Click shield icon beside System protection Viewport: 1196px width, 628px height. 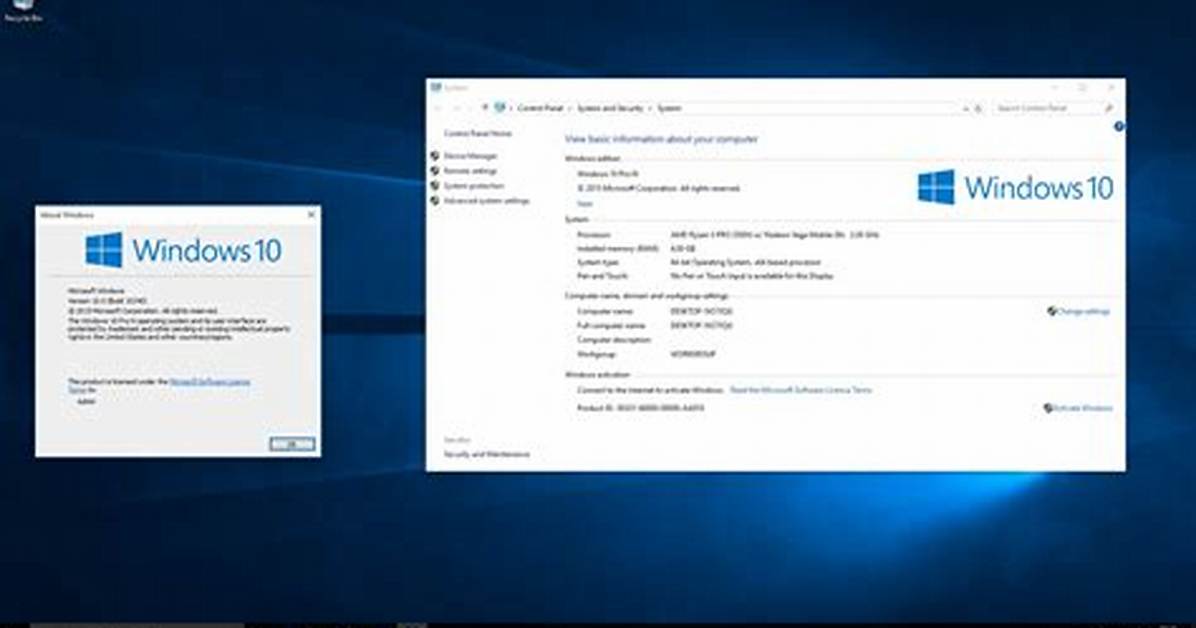coord(435,186)
